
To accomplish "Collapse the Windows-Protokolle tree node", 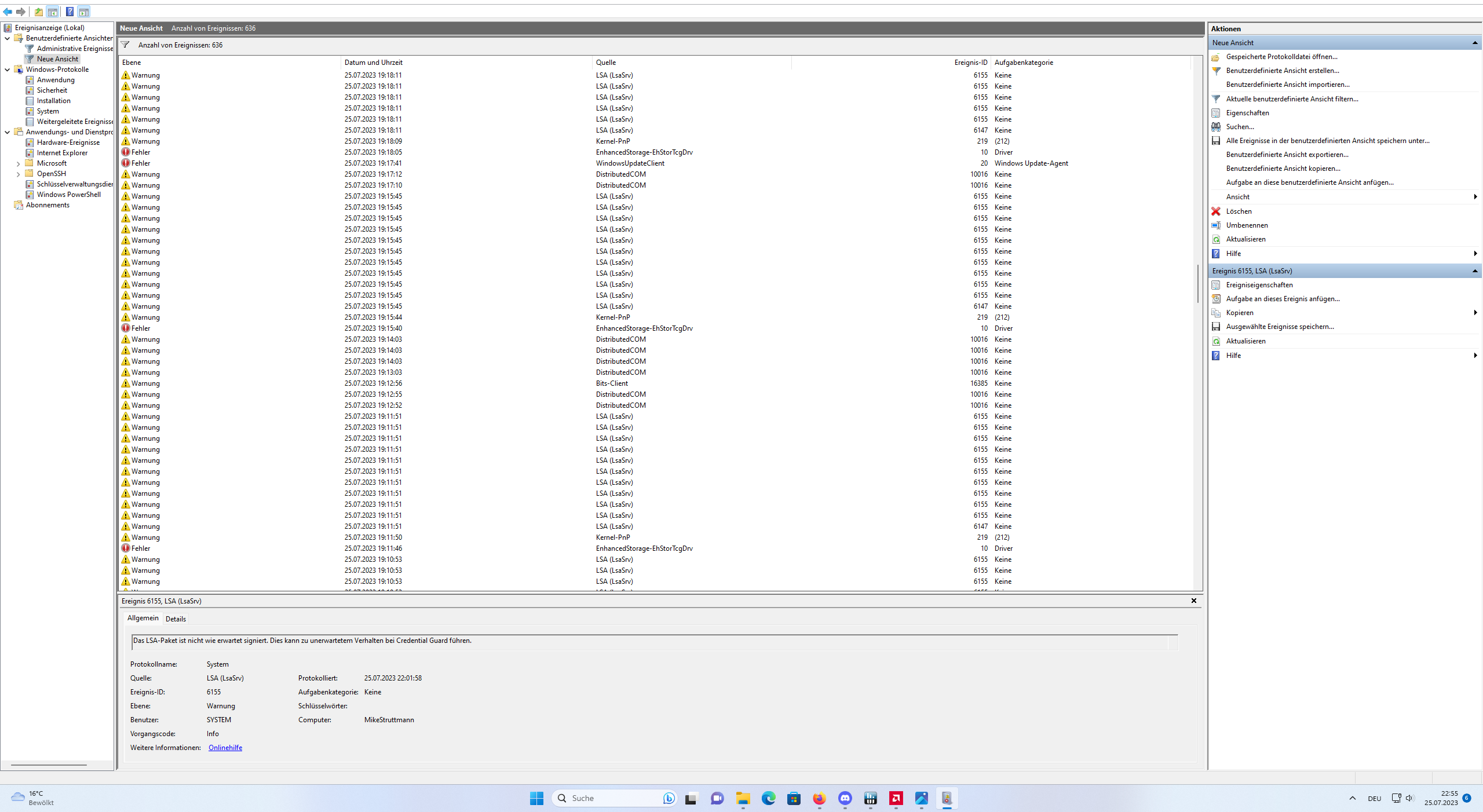I will click(x=8, y=70).
